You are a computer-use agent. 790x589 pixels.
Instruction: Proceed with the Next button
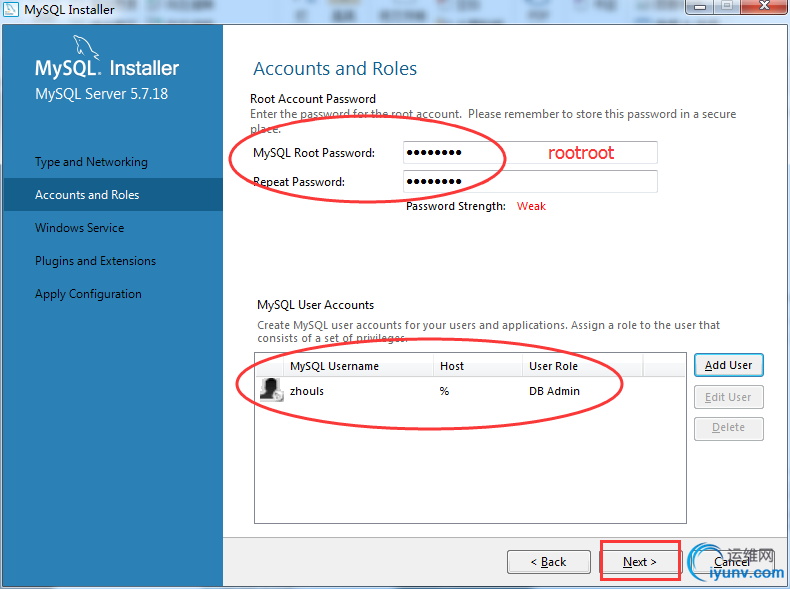(640, 562)
